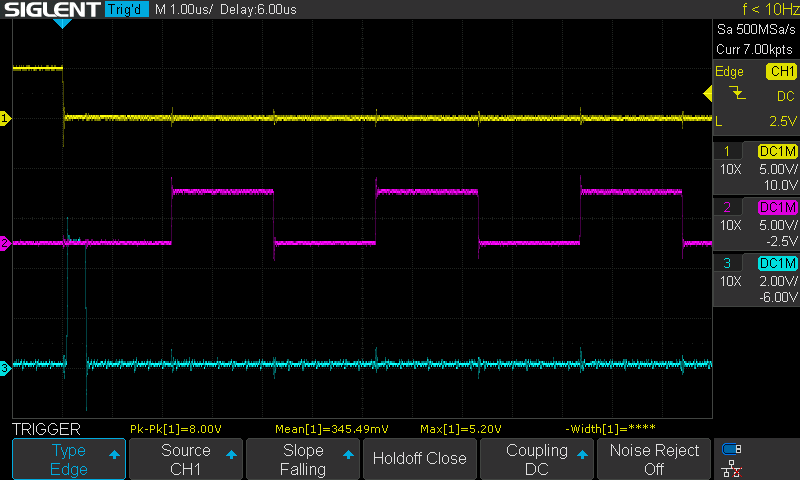Click the LAN network status icon
Screen dimensions: 800x480
[732, 469]
